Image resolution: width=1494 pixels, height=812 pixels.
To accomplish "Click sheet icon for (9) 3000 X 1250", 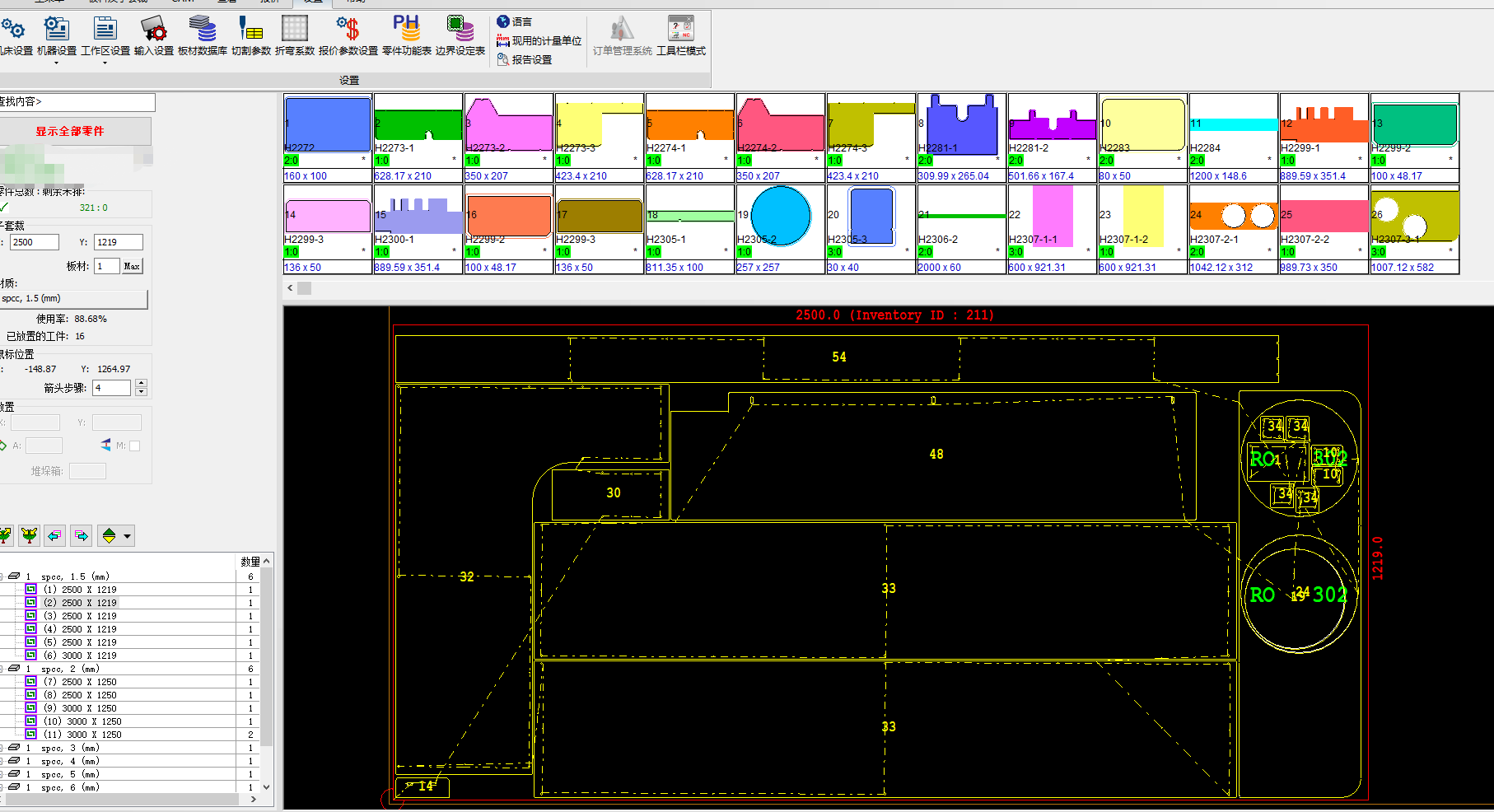I will (30, 708).
